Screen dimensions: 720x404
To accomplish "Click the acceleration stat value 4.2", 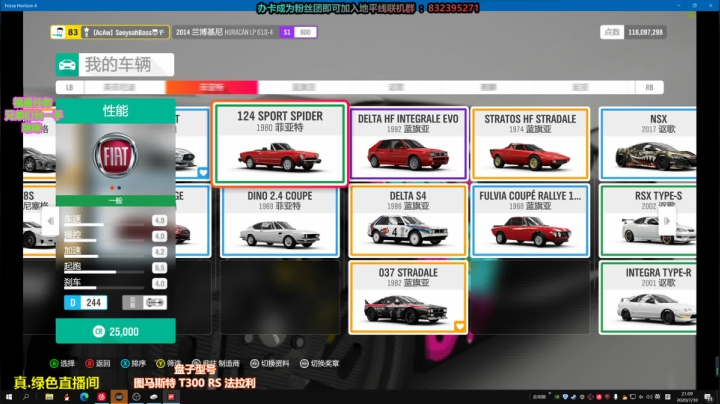I will point(159,252).
